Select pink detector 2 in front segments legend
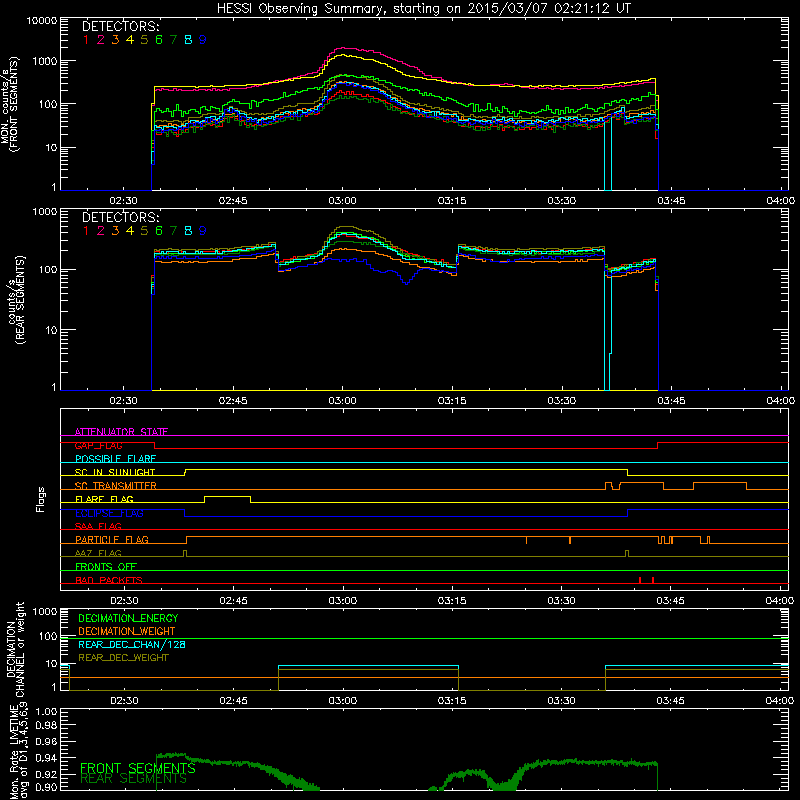 point(101,40)
